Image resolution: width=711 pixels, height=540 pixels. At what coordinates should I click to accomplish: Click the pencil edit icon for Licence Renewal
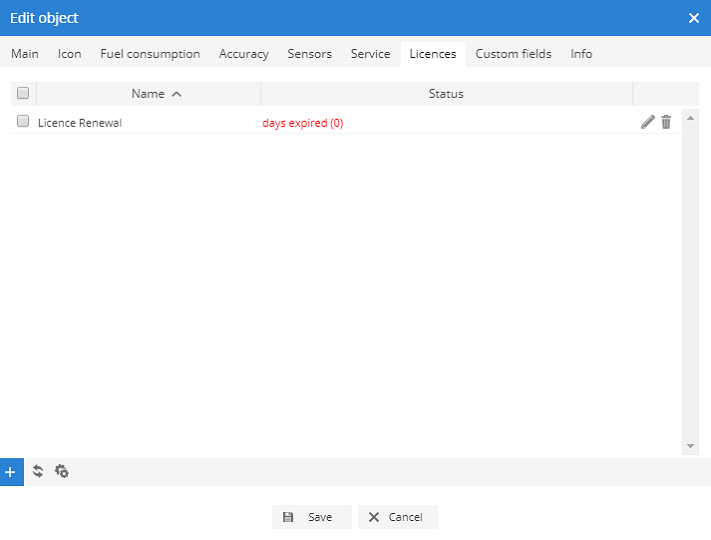click(648, 122)
